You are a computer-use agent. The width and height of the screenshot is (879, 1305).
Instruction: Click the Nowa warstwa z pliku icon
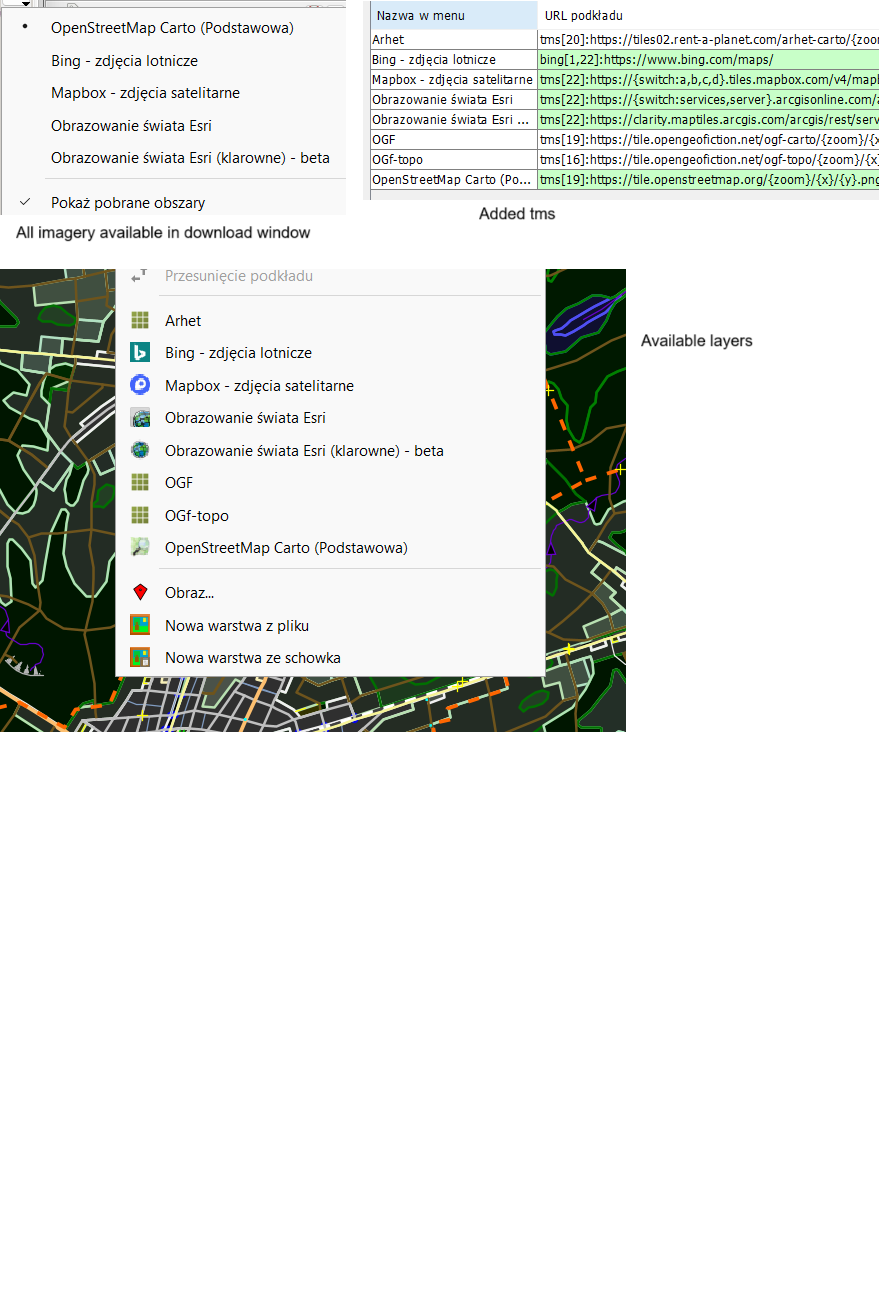[141, 626]
